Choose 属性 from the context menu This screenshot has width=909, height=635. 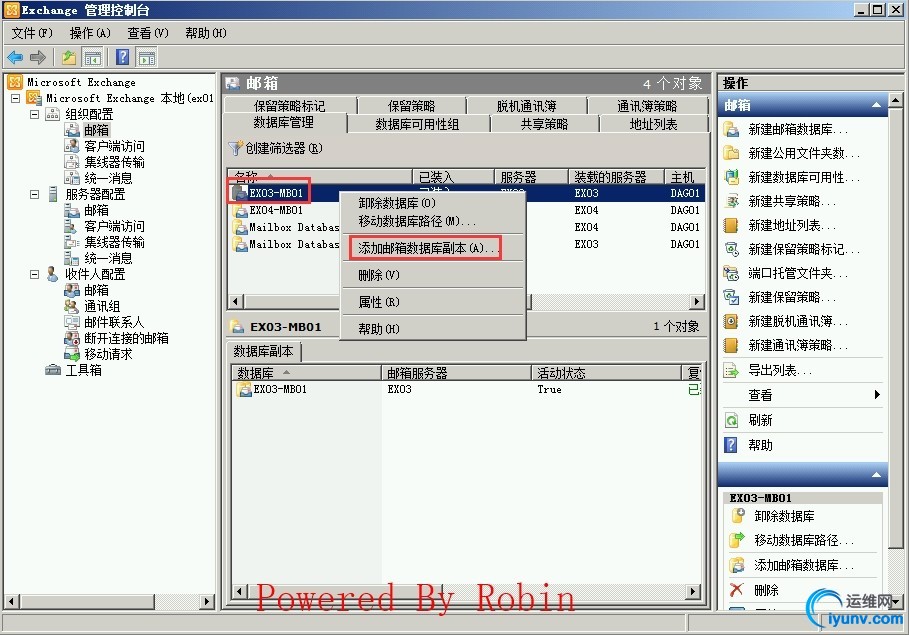[x=432, y=302]
